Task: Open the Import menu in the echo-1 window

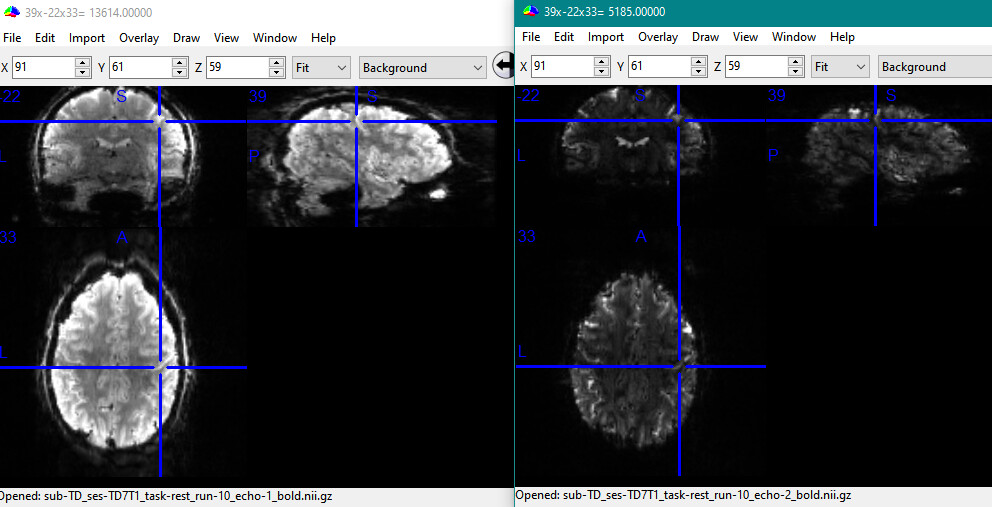Action: [x=87, y=38]
